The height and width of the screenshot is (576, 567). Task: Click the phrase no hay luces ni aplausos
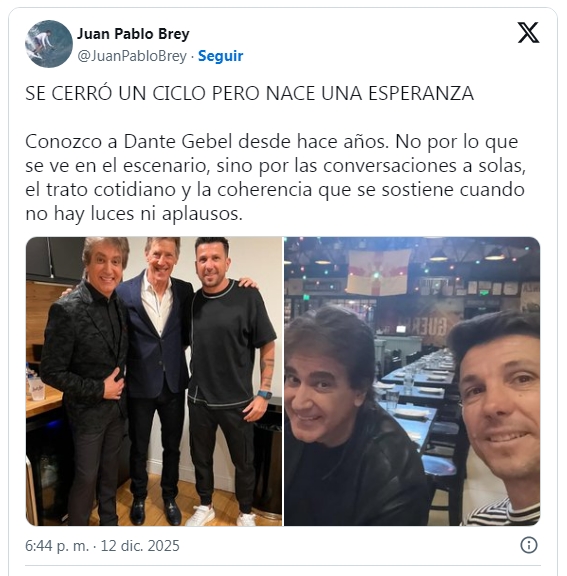134,214
